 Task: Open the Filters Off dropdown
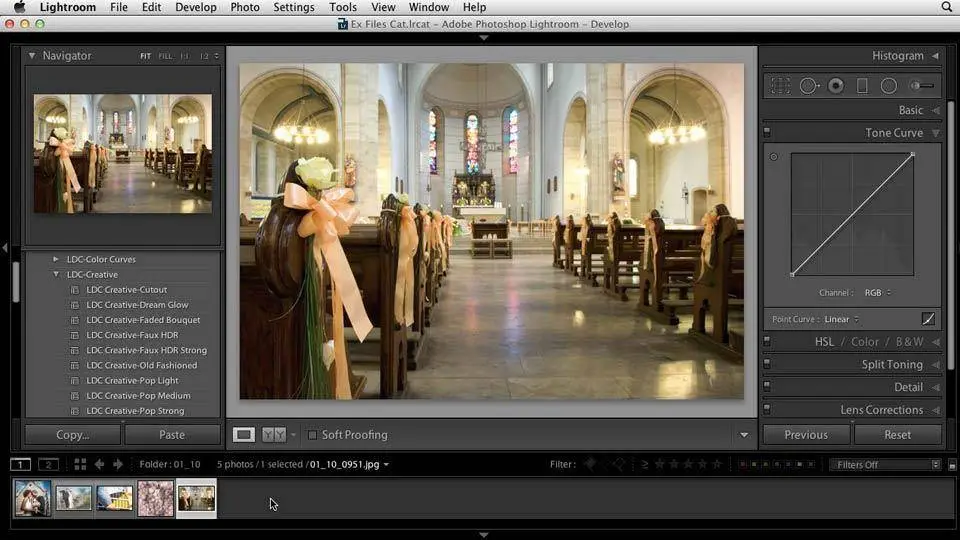pos(885,464)
